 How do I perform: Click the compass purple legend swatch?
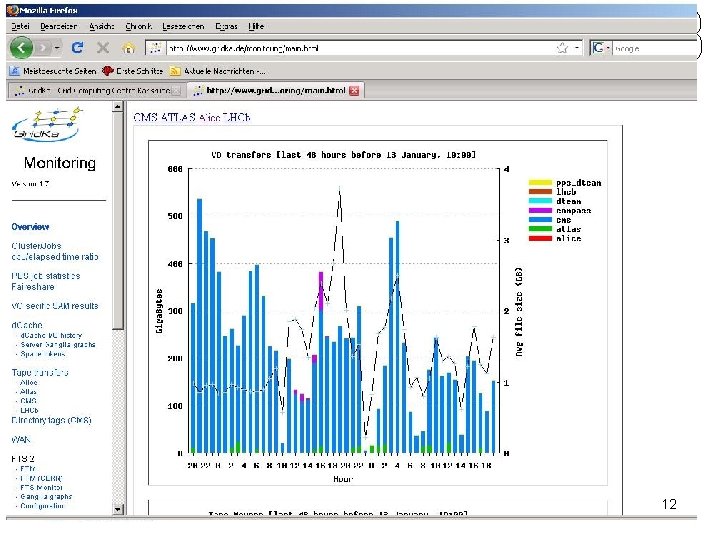tap(540, 211)
